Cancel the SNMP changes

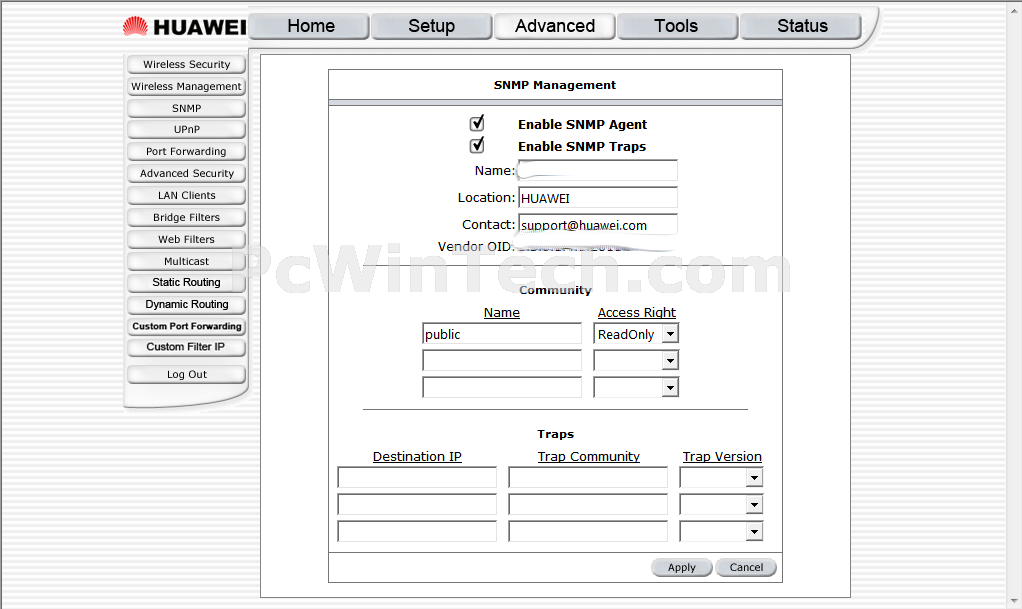[746, 567]
